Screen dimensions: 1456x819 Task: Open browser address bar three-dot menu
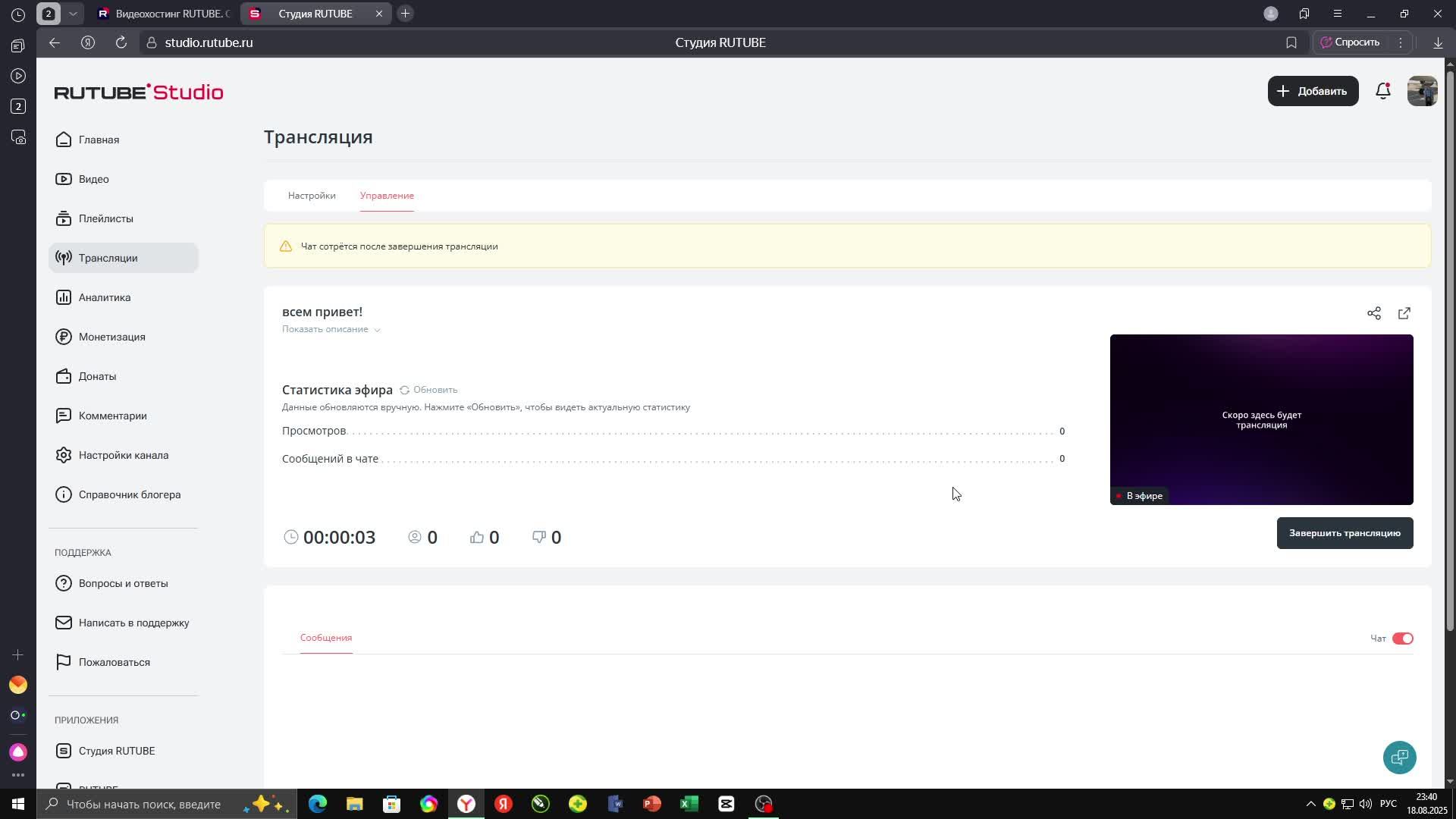click(x=1401, y=42)
